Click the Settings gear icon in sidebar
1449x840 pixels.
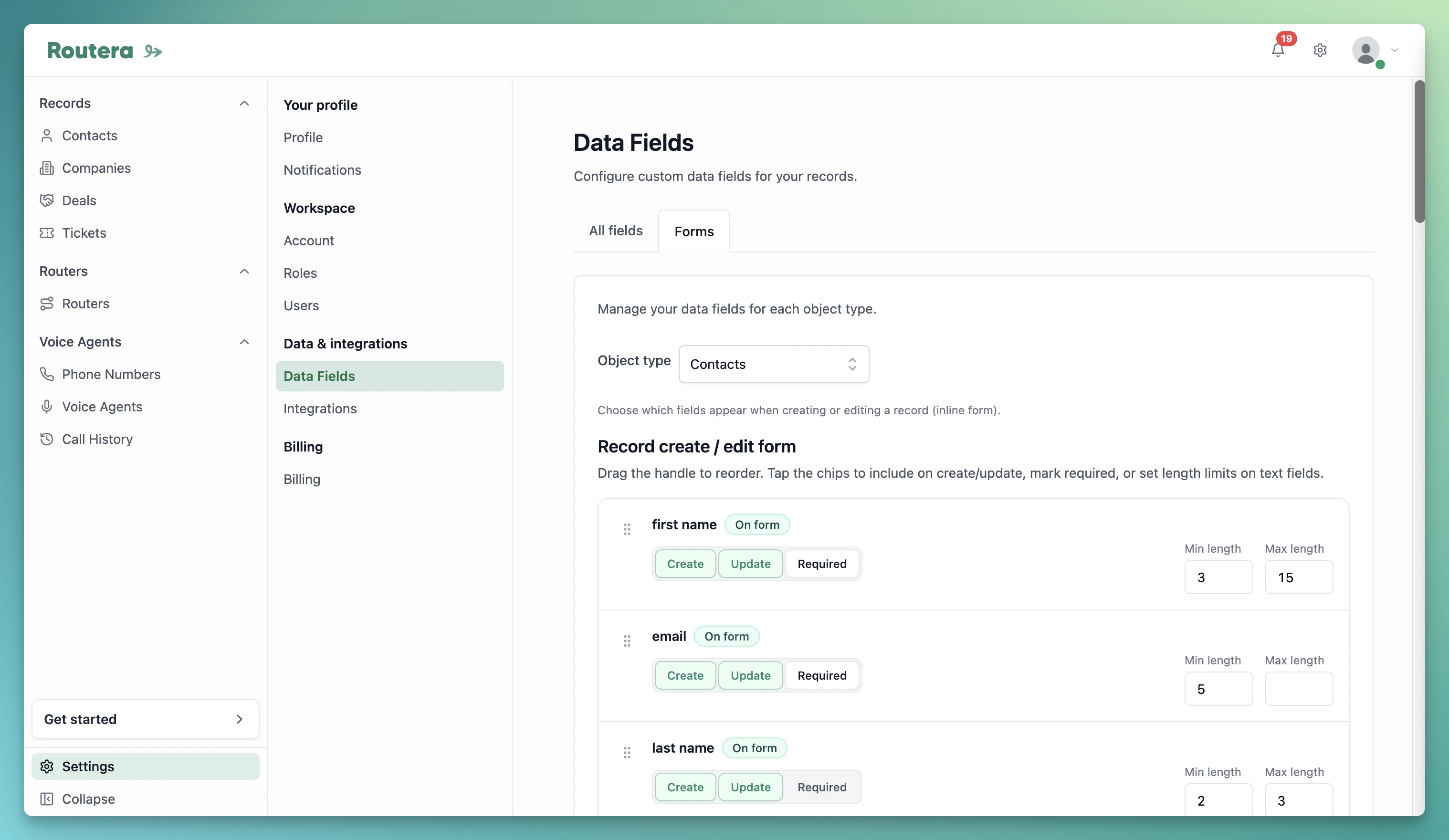[47, 766]
